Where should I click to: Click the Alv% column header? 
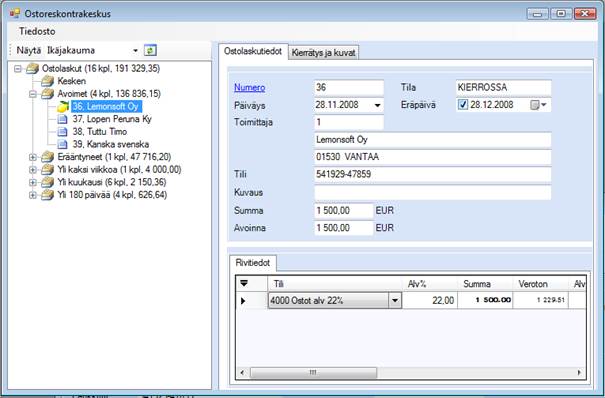(x=429, y=284)
